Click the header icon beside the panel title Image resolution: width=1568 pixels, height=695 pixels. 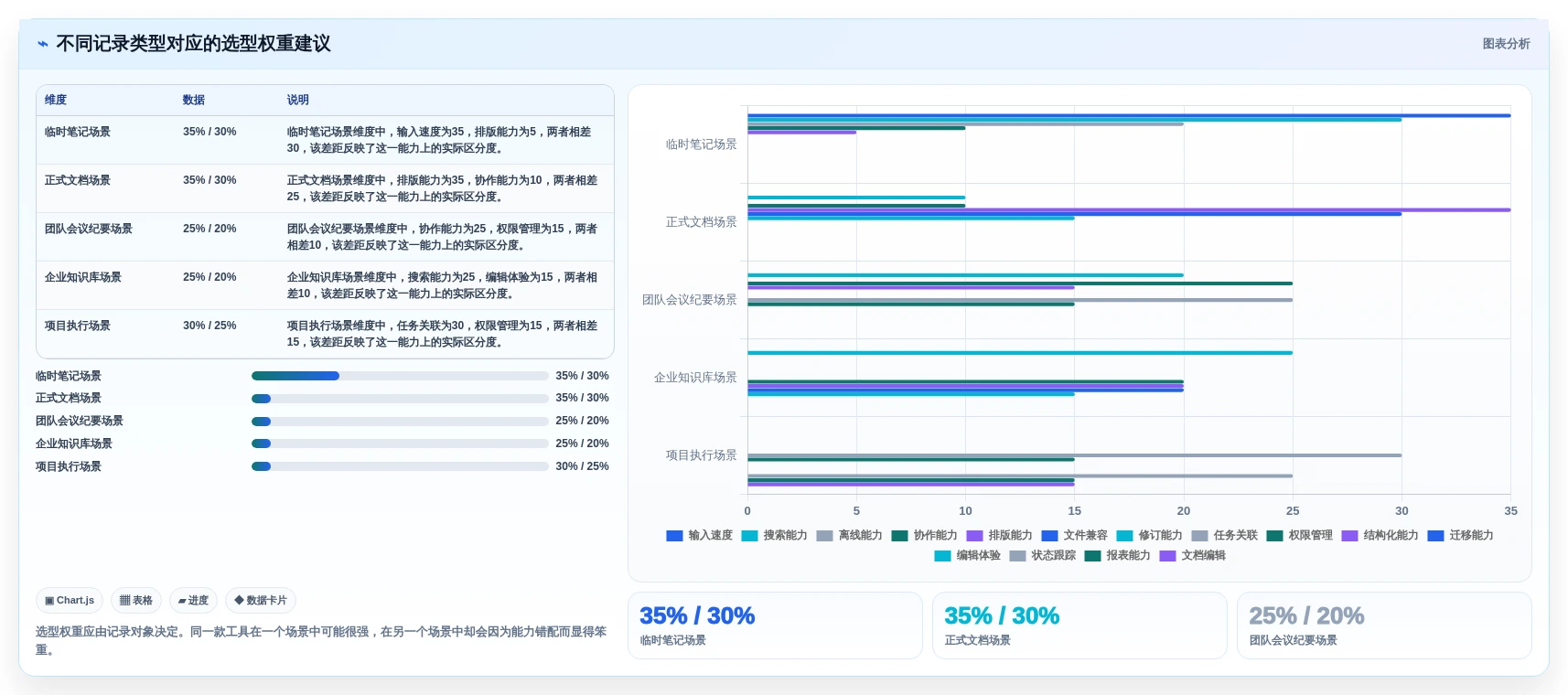pos(42,44)
